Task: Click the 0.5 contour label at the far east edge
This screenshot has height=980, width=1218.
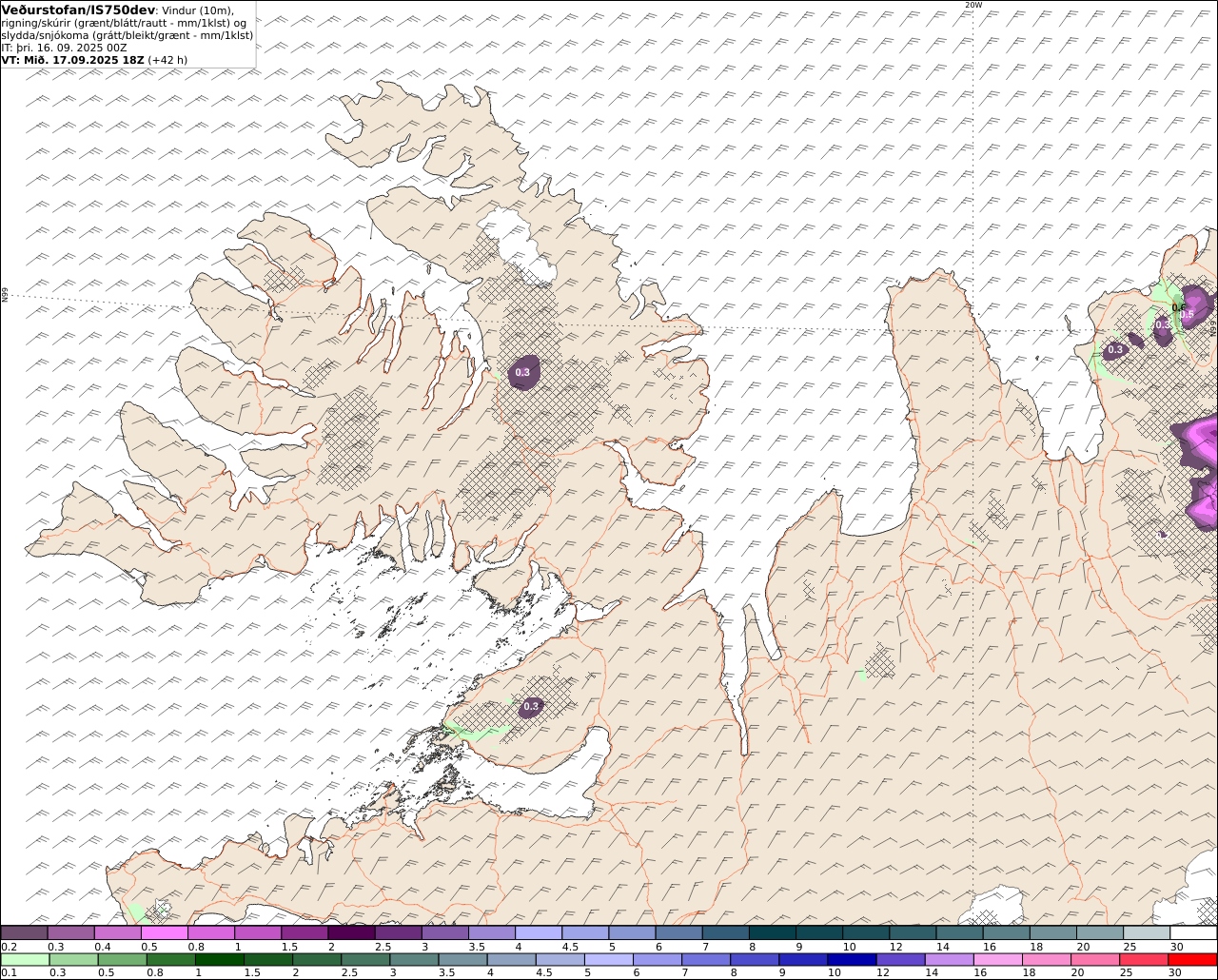Action: [x=1187, y=315]
